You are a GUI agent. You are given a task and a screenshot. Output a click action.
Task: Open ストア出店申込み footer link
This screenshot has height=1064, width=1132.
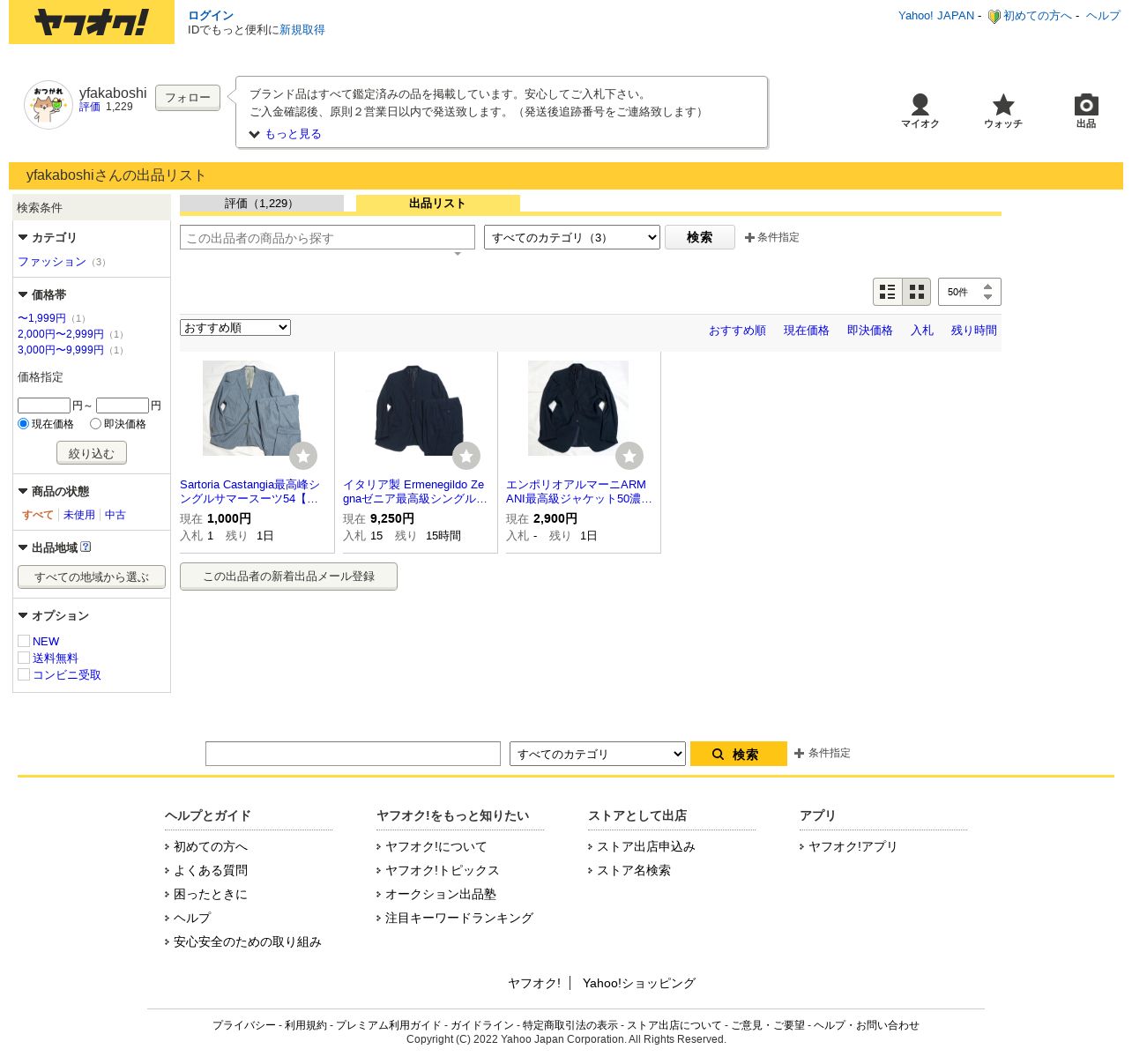(x=646, y=846)
